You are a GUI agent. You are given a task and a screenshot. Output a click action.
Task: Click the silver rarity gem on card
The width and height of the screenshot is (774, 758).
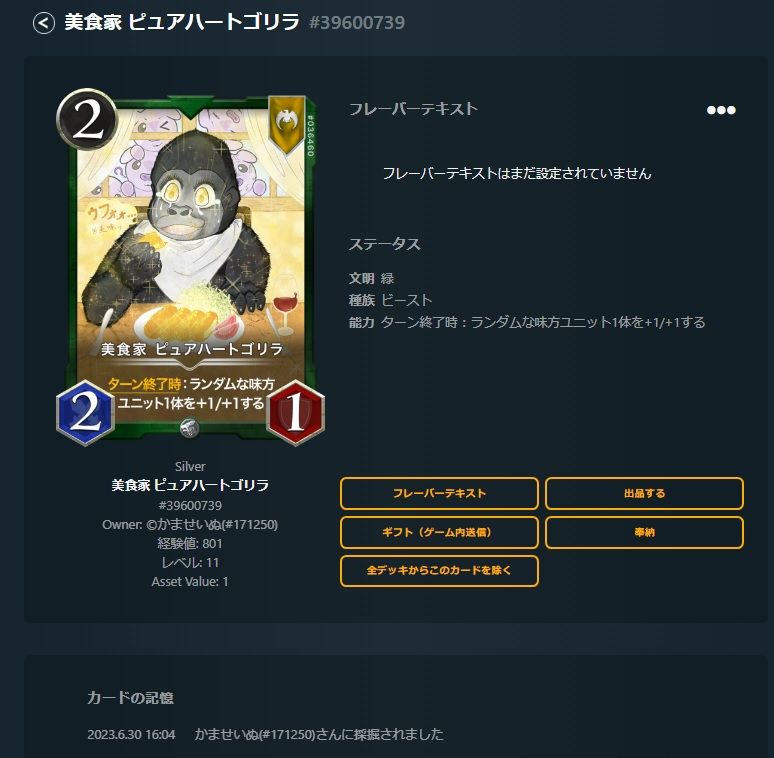[190, 428]
